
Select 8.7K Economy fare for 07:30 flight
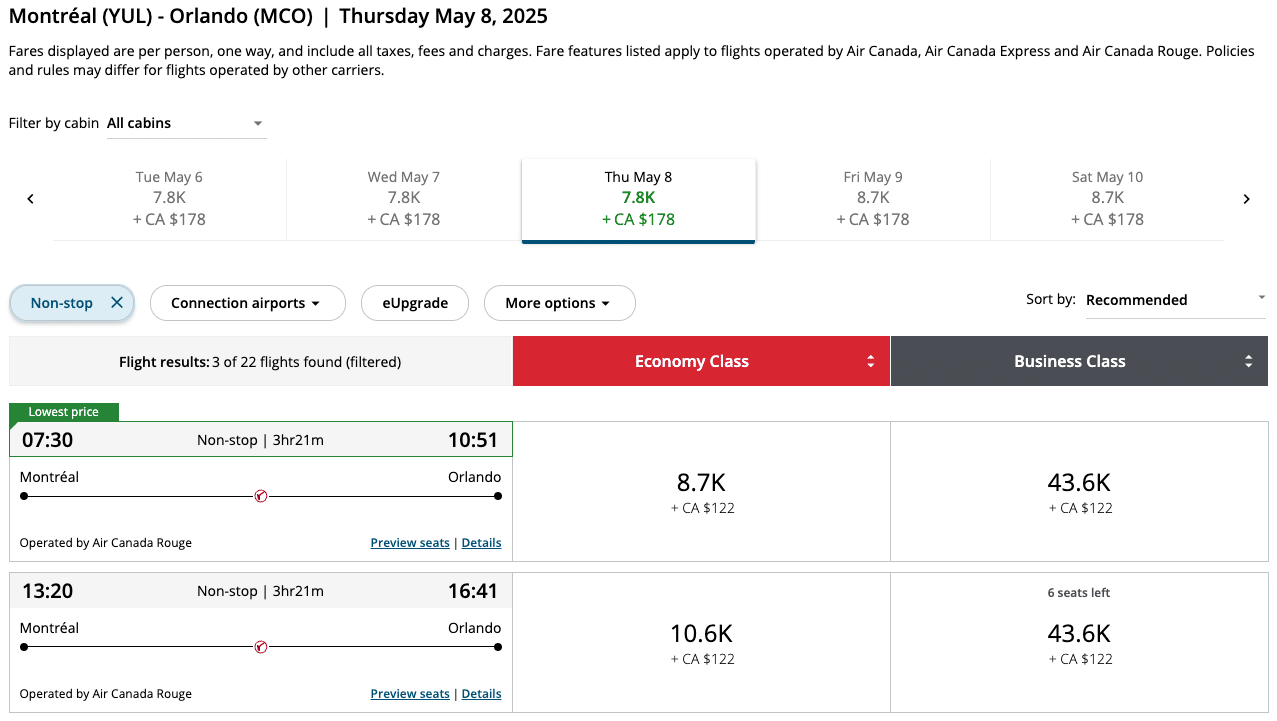(x=701, y=492)
